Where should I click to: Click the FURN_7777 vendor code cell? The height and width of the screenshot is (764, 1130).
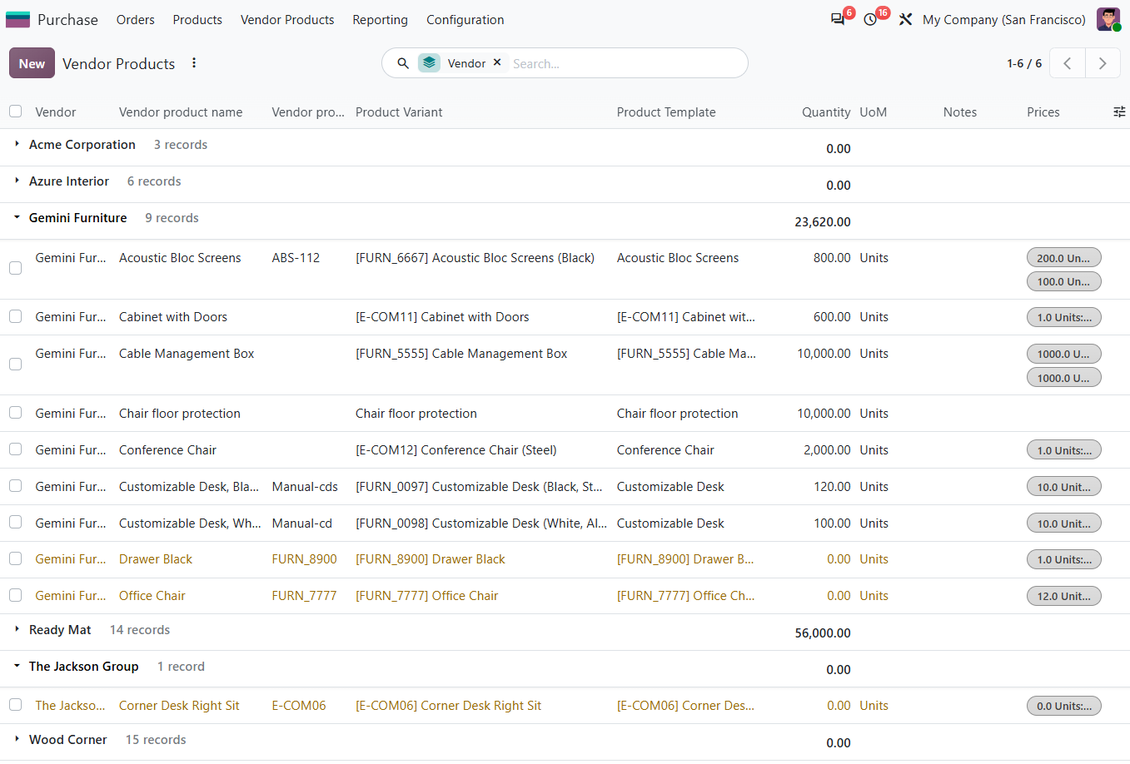point(304,596)
